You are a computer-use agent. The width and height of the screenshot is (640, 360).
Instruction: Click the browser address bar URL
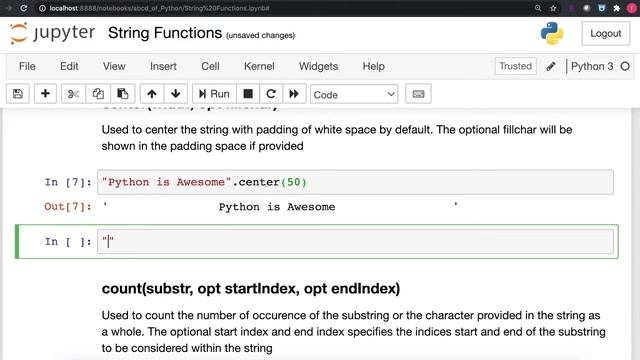[x=160, y=8]
